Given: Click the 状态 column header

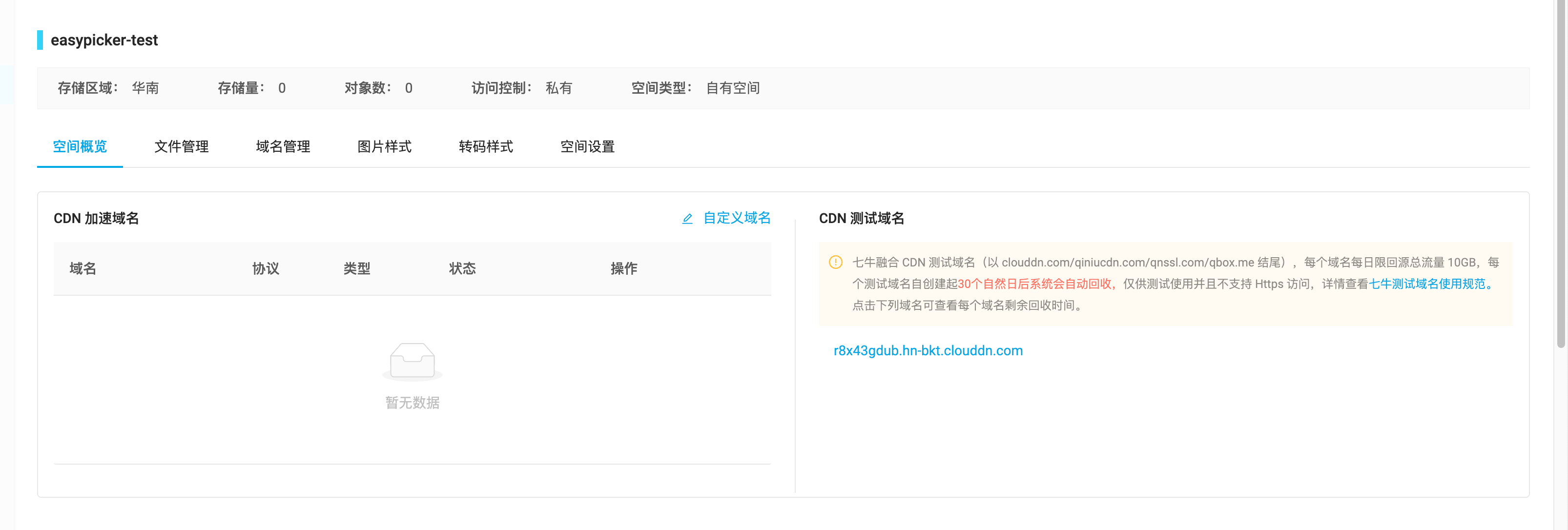Looking at the screenshot, I should [463, 268].
